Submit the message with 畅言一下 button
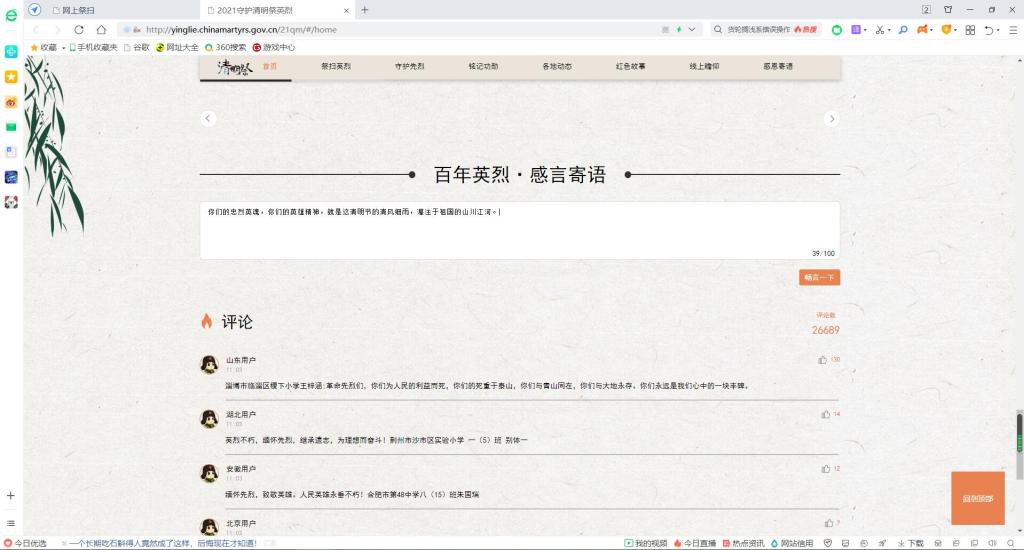The height and width of the screenshot is (550, 1024). [819, 277]
